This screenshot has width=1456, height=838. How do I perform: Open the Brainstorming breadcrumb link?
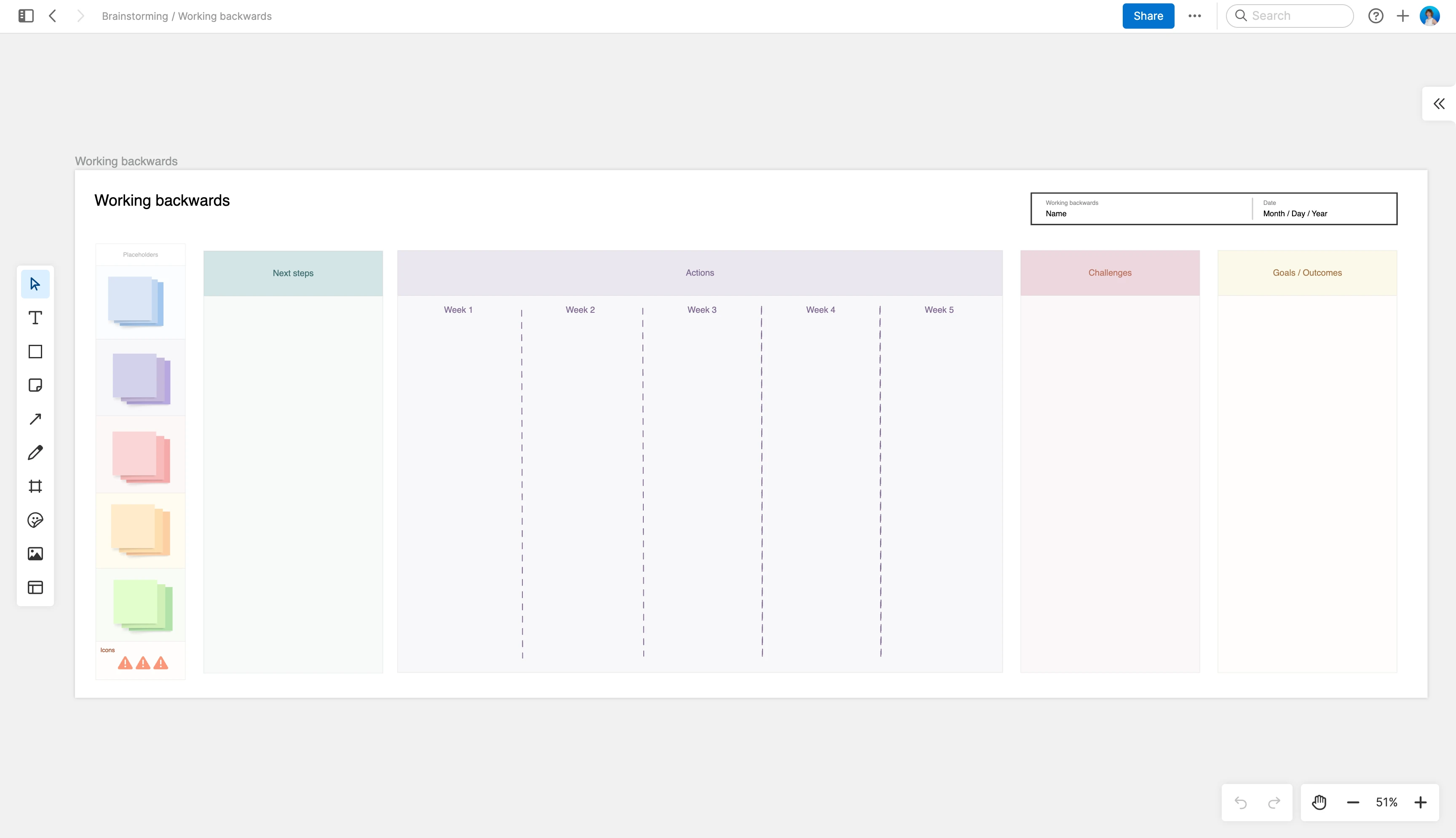[x=134, y=16]
